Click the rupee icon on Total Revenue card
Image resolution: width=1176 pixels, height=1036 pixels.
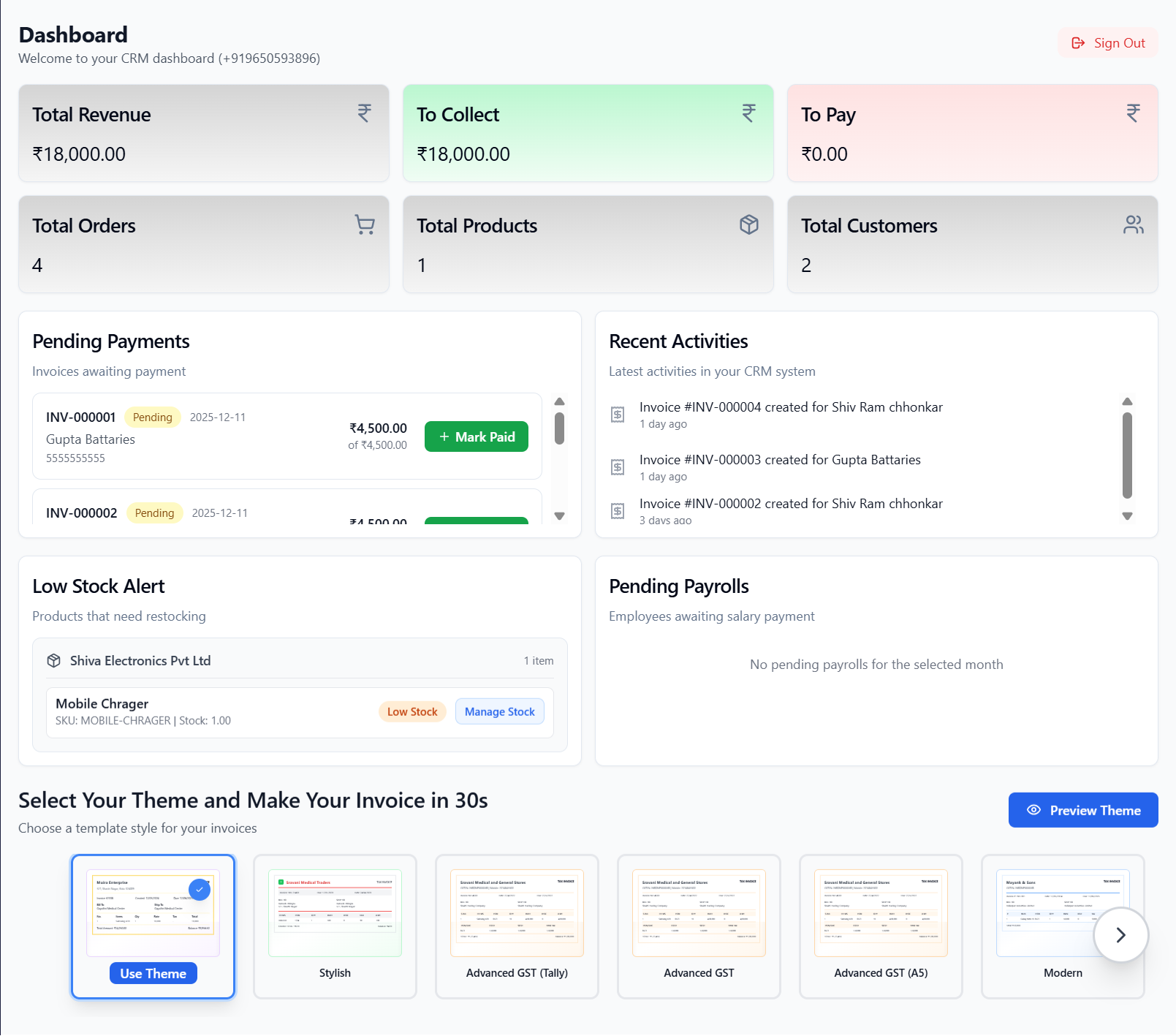coord(364,113)
